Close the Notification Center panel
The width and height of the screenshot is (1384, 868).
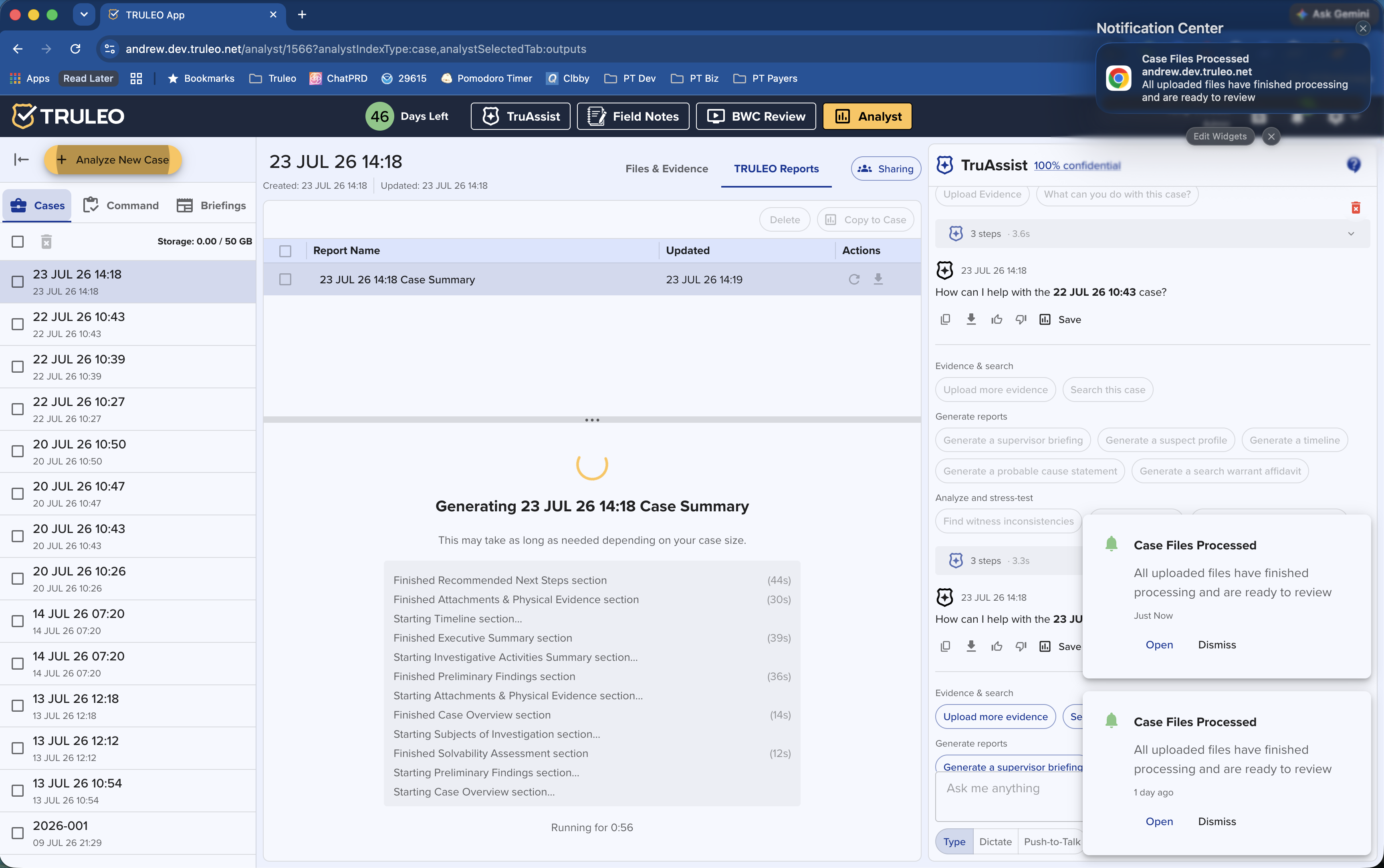1363,28
